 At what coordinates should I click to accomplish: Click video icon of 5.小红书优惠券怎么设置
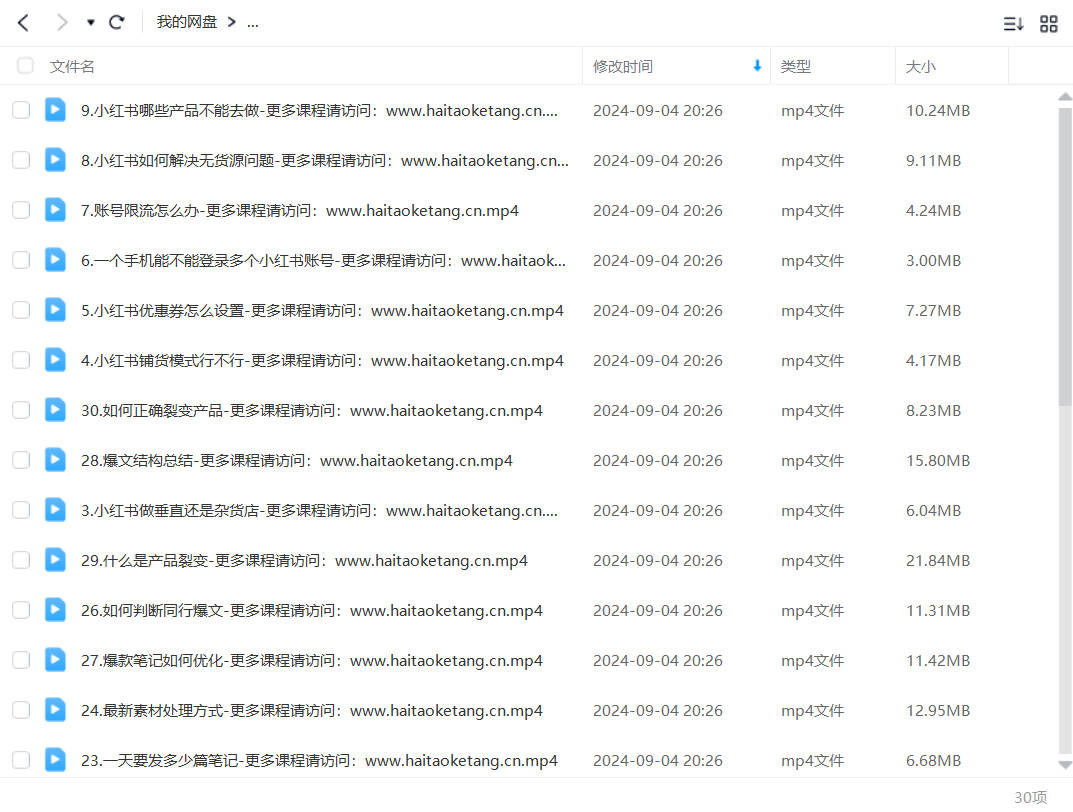[55, 309]
